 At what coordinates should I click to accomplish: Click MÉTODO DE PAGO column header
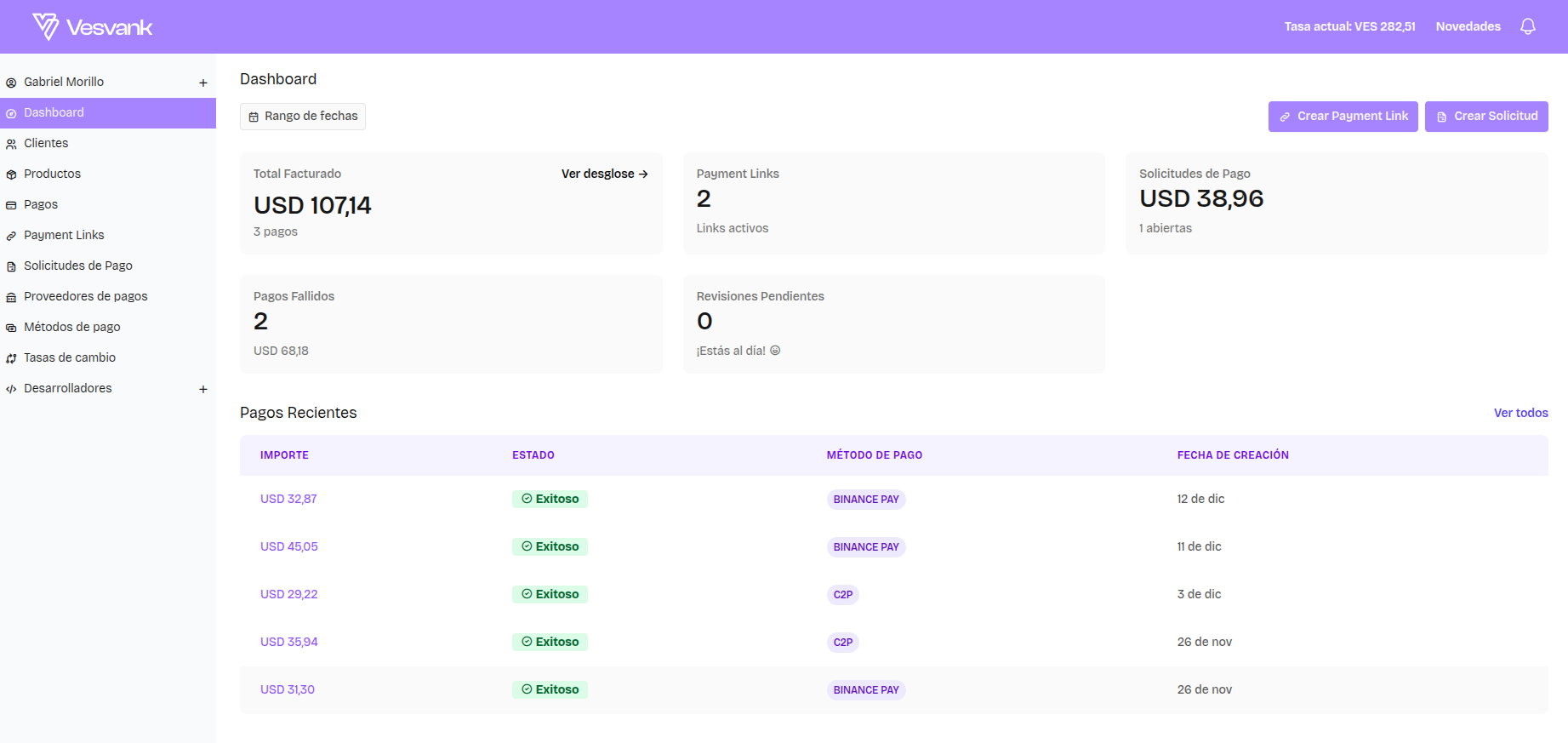click(x=875, y=455)
